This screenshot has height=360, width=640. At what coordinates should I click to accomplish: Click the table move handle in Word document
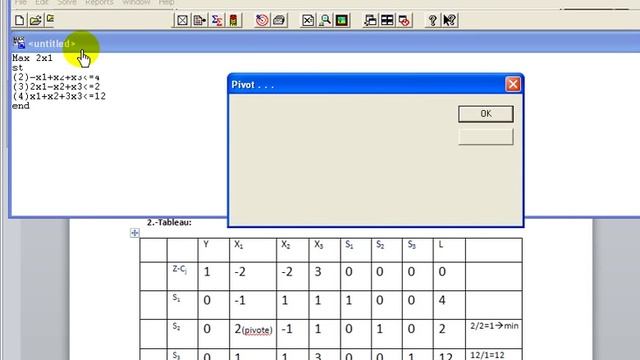click(135, 233)
